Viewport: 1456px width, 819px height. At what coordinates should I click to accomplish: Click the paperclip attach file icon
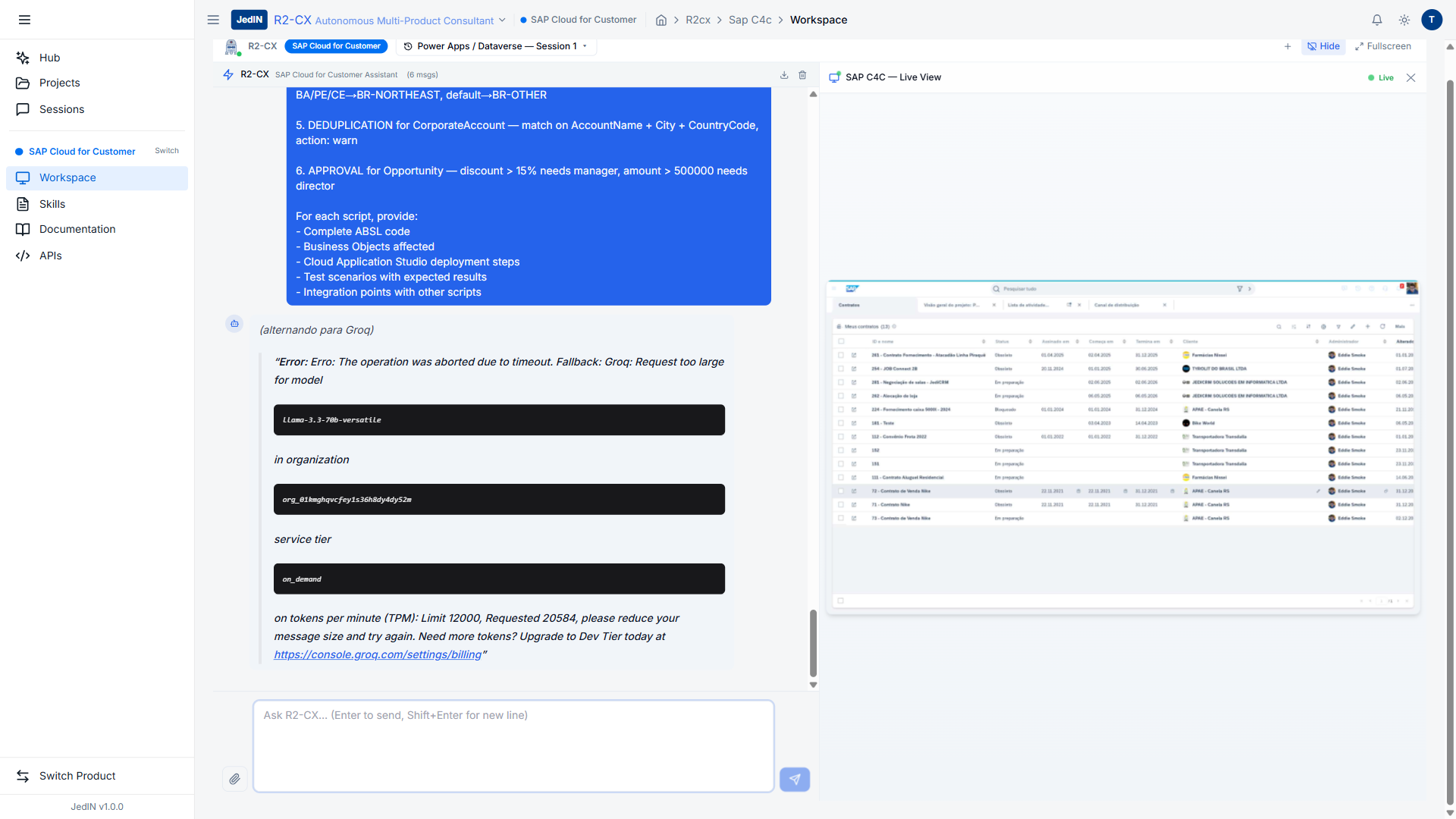234,779
